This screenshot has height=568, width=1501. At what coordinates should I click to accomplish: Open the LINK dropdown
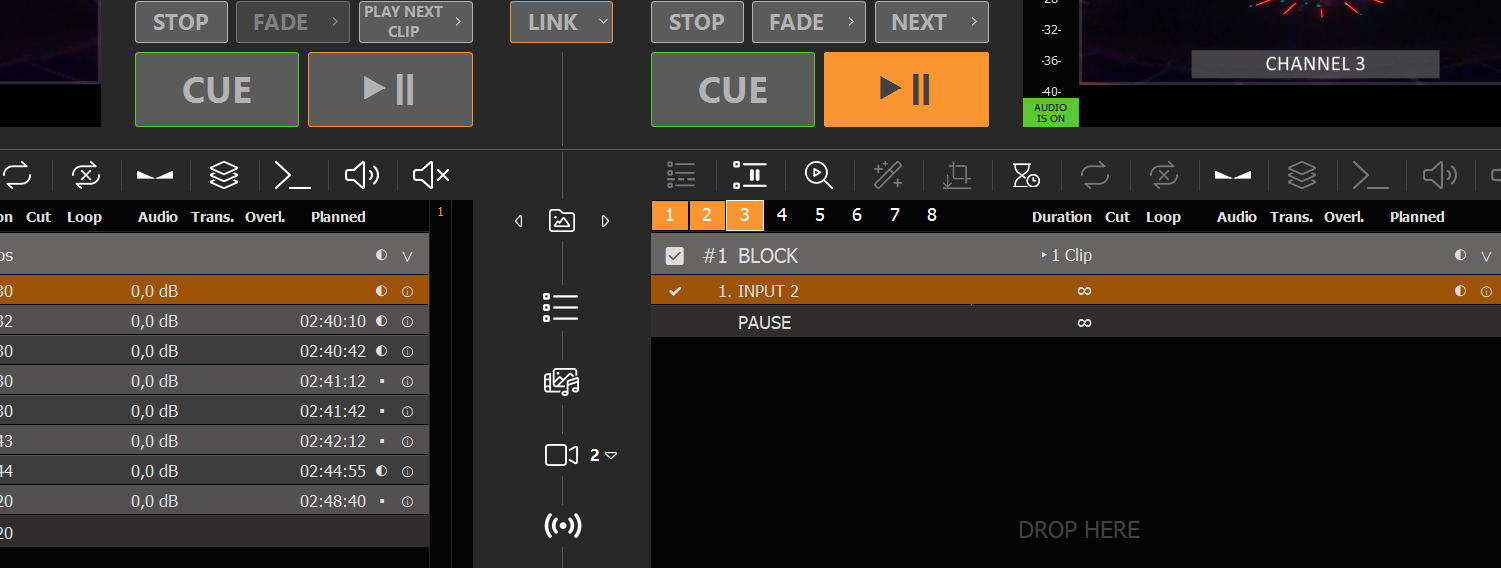[x=561, y=22]
